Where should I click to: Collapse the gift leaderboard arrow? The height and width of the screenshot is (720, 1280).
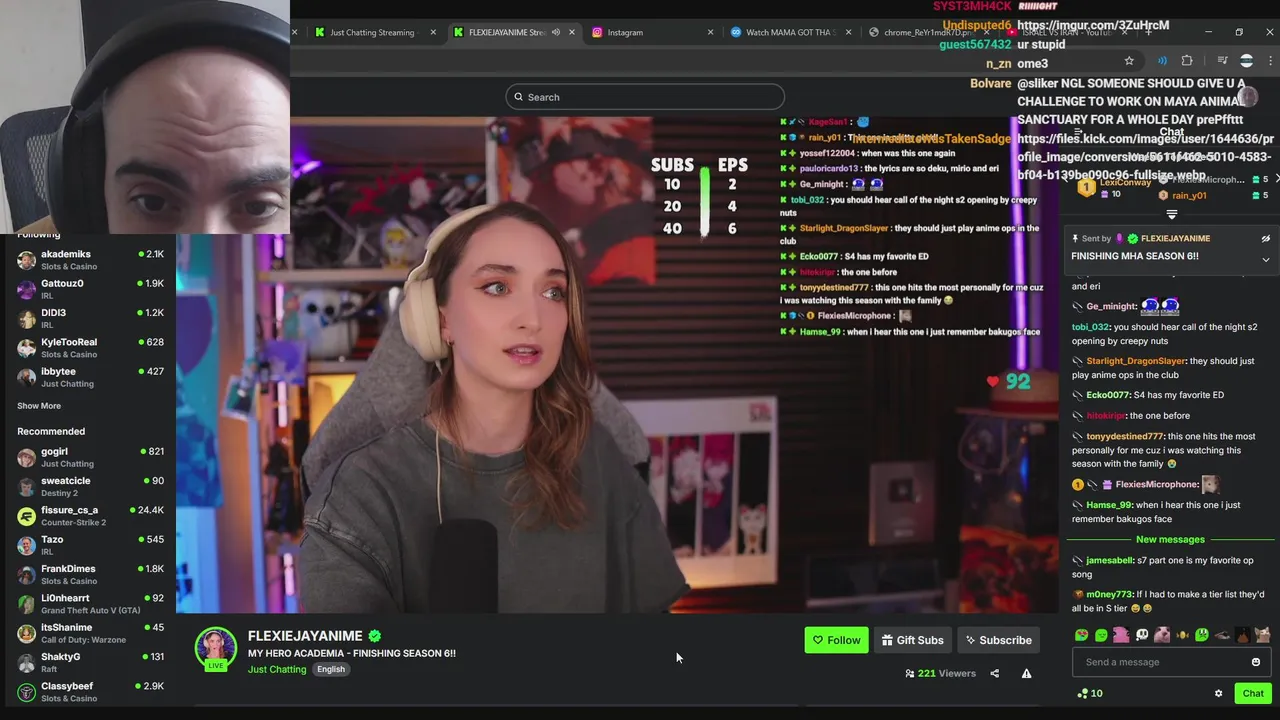tap(1171, 214)
